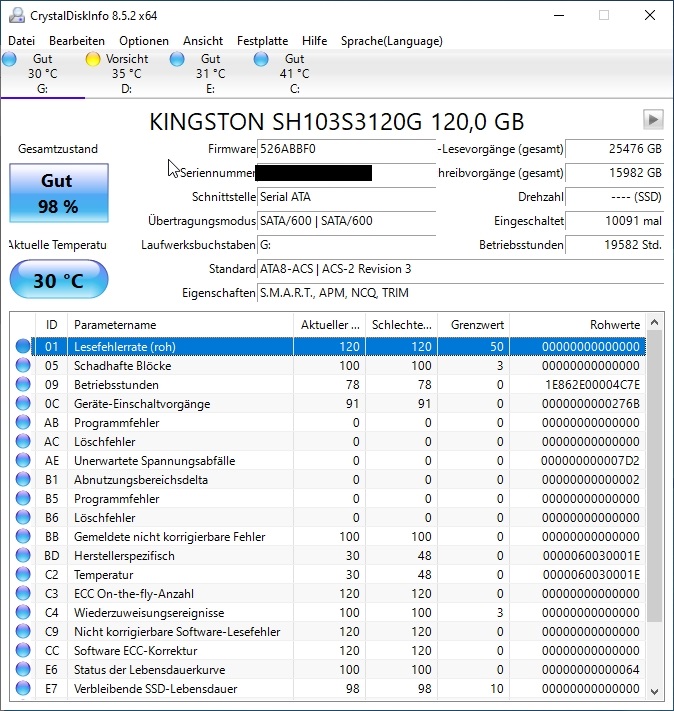Click the Betriebsstunden 19582 Std. value
Image resolution: width=674 pixels, height=711 pixels.
[615, 245]
